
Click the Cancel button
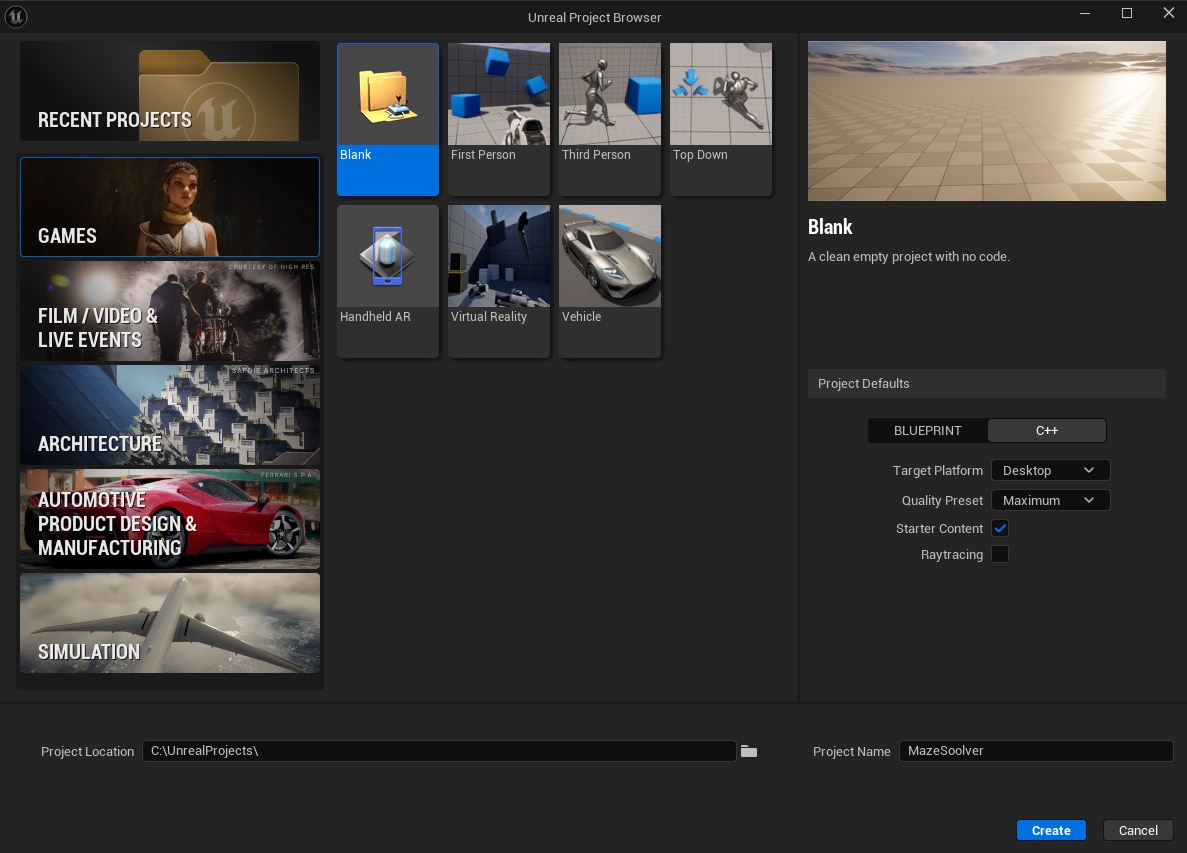click(1138, 830)
